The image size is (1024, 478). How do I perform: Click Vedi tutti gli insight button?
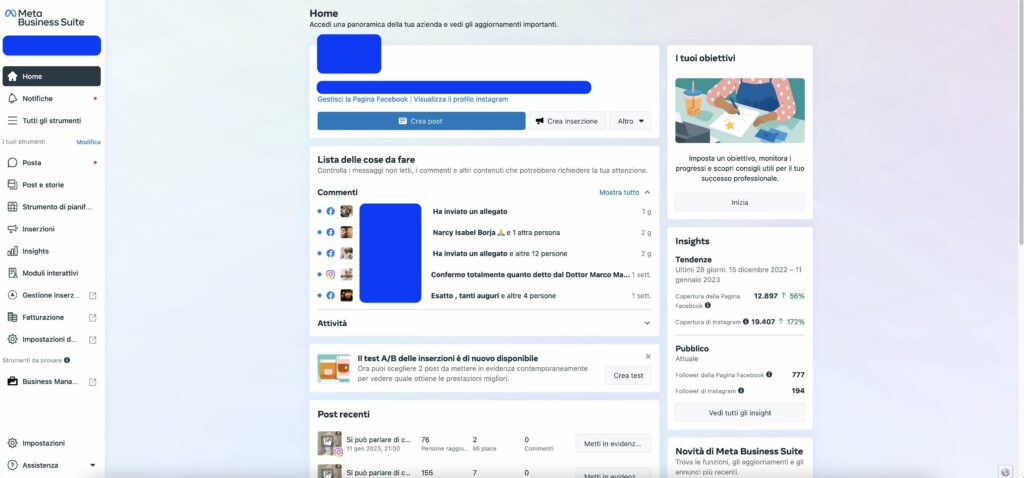pos(740,413)
